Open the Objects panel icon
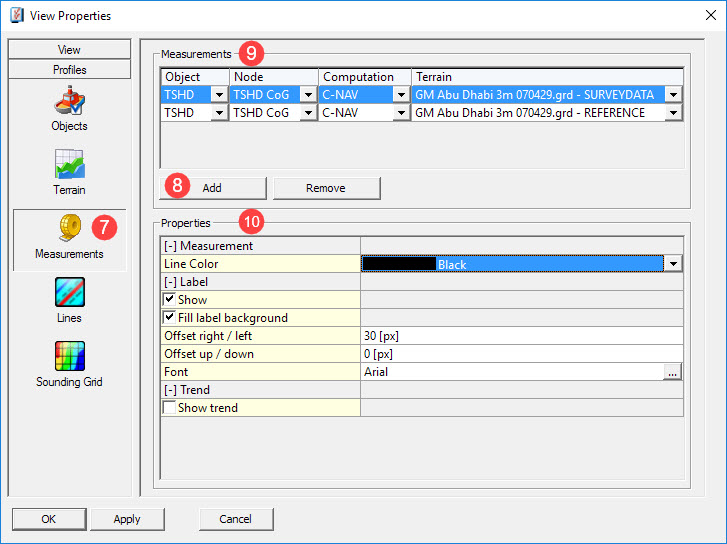 [69, 102]
